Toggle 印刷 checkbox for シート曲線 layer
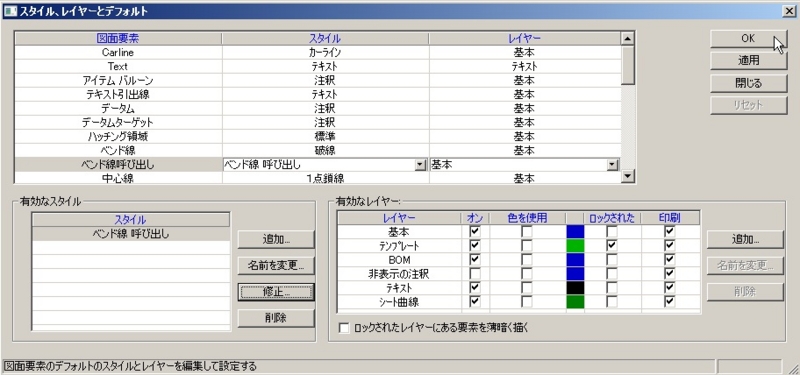This screenshot has width=800, height=375. click(x=670, y=302)
